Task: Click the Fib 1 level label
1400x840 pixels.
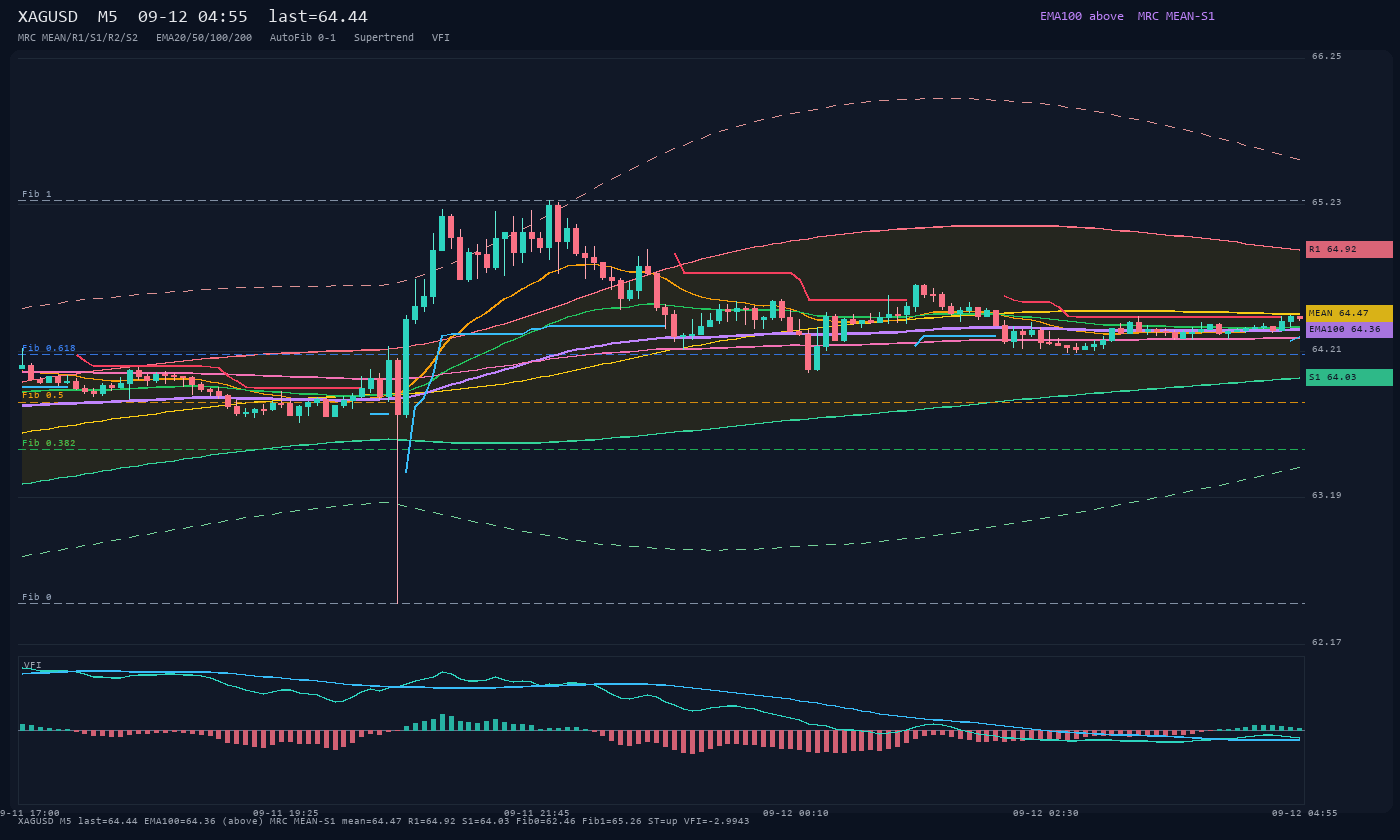Action: [x=37, y=194]
